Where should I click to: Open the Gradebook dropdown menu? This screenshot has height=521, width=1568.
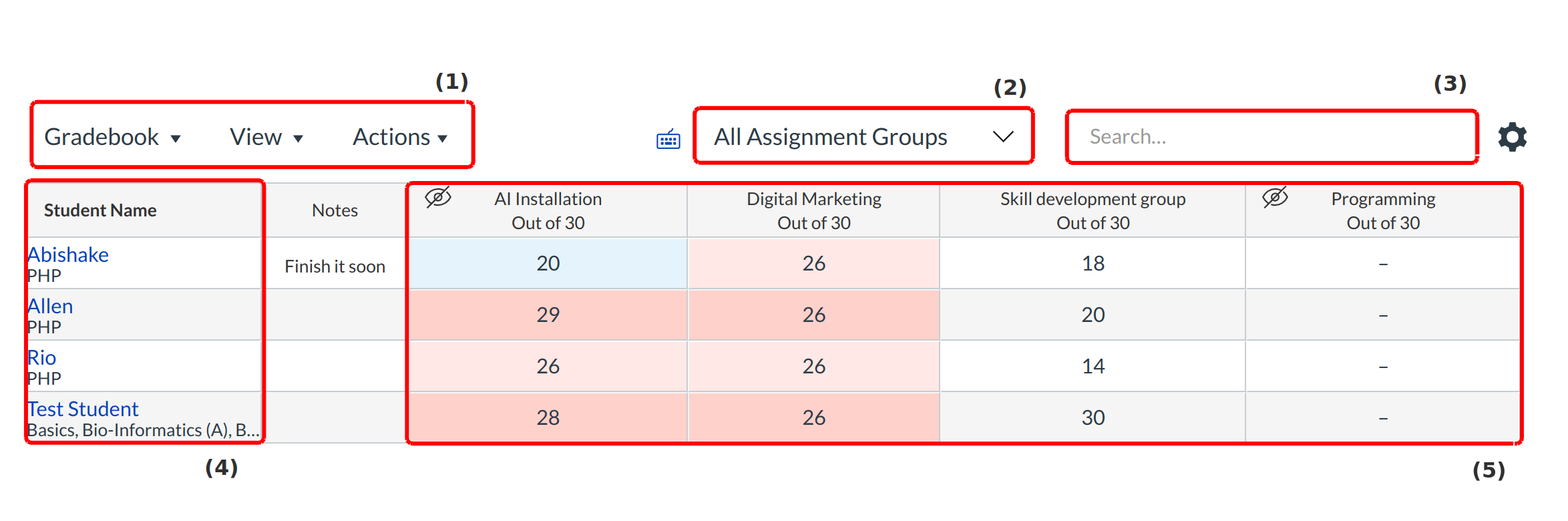coord(112,137)
